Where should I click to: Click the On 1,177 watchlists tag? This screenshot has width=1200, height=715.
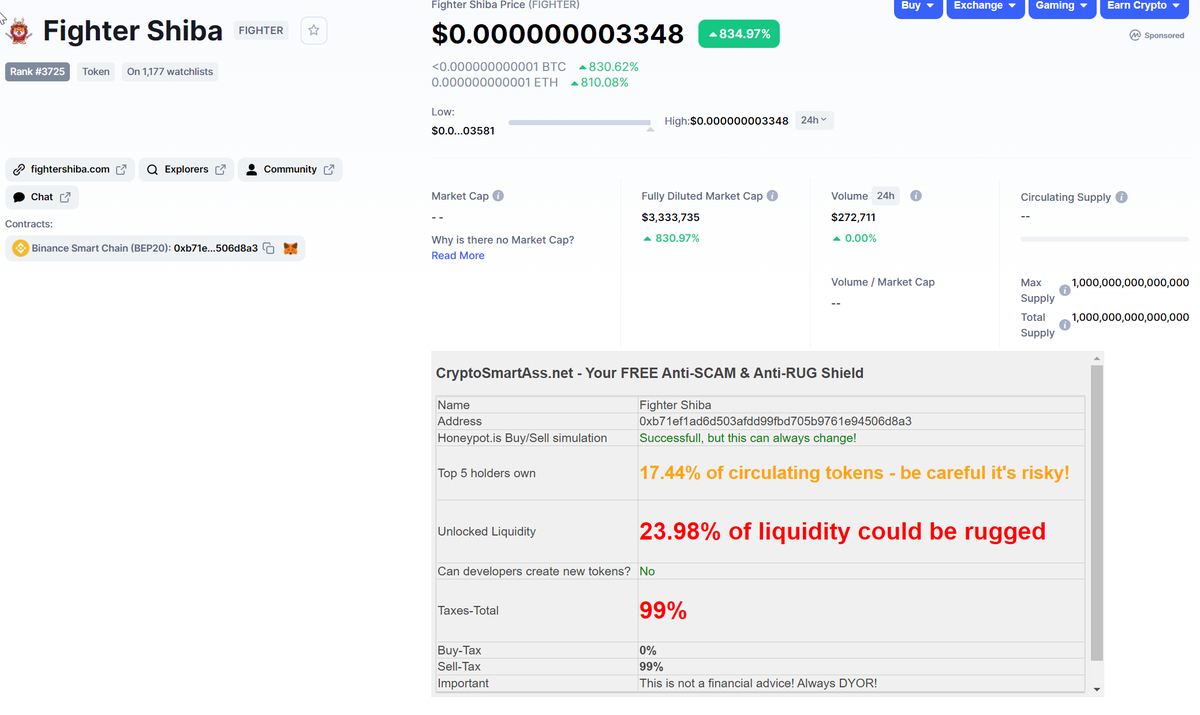[x=170, y=72]
